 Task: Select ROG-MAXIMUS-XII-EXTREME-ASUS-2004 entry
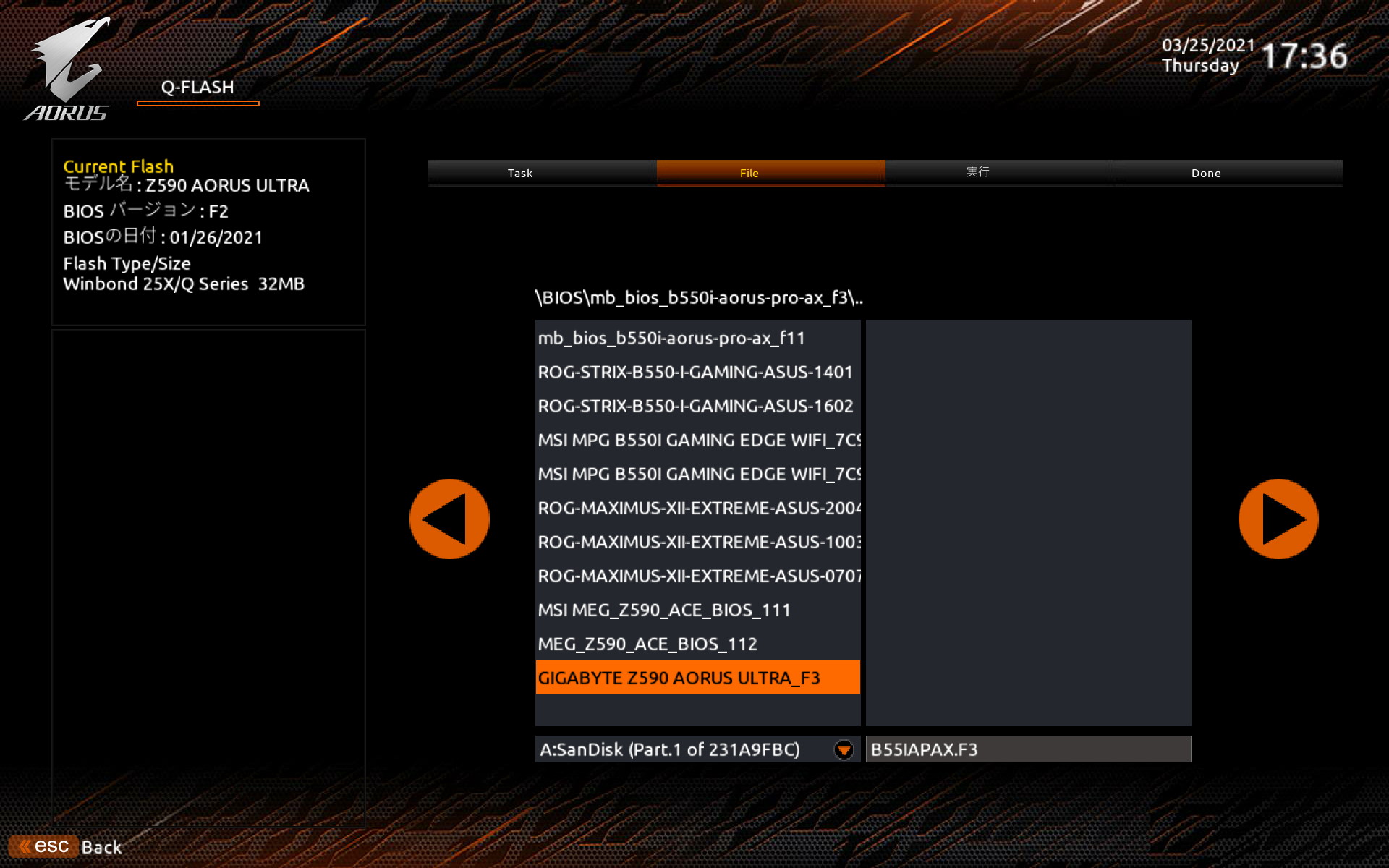pyautogui.click(x=698, y=508)
